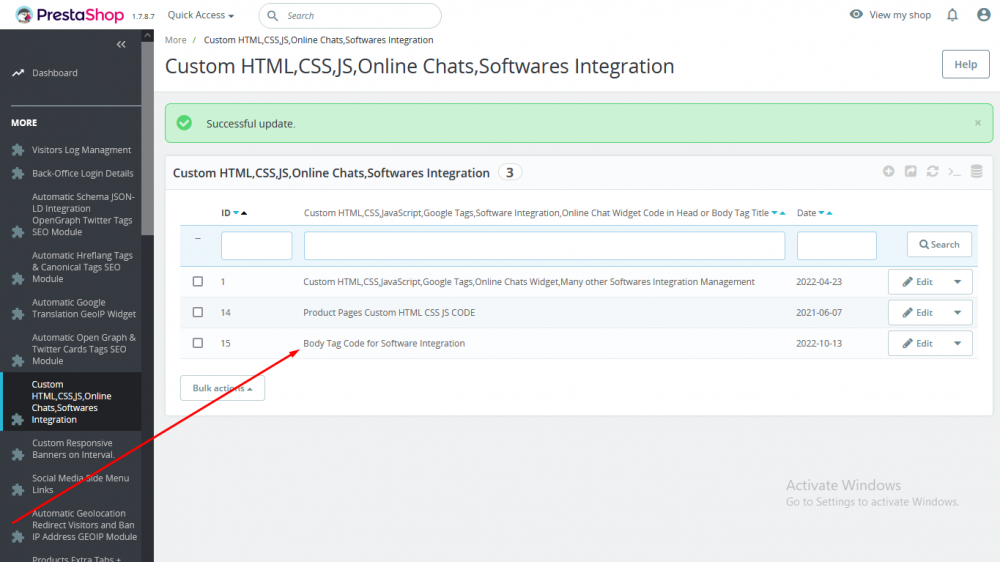Sort the Date column descending

click(821, 213)
